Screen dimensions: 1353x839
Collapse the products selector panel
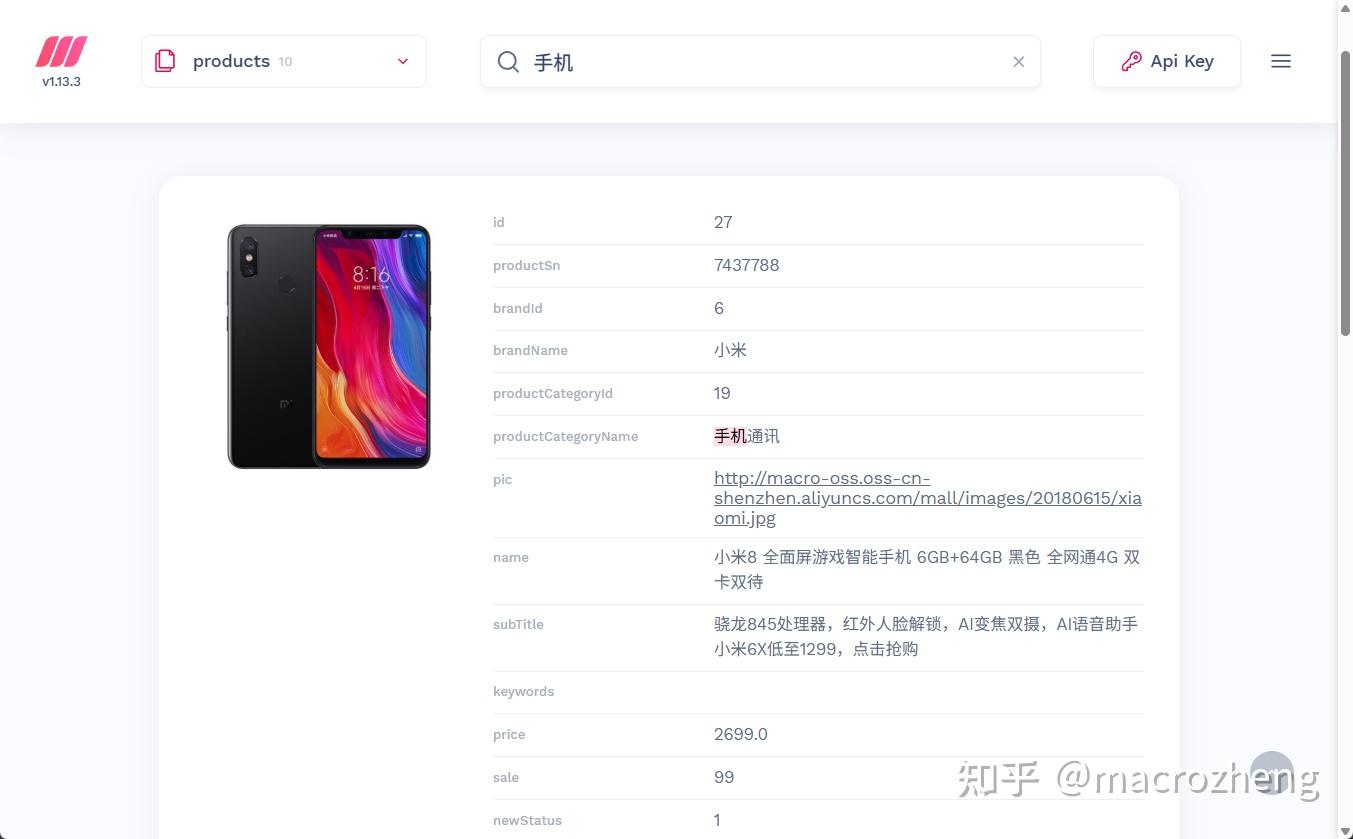pos(402,61)
